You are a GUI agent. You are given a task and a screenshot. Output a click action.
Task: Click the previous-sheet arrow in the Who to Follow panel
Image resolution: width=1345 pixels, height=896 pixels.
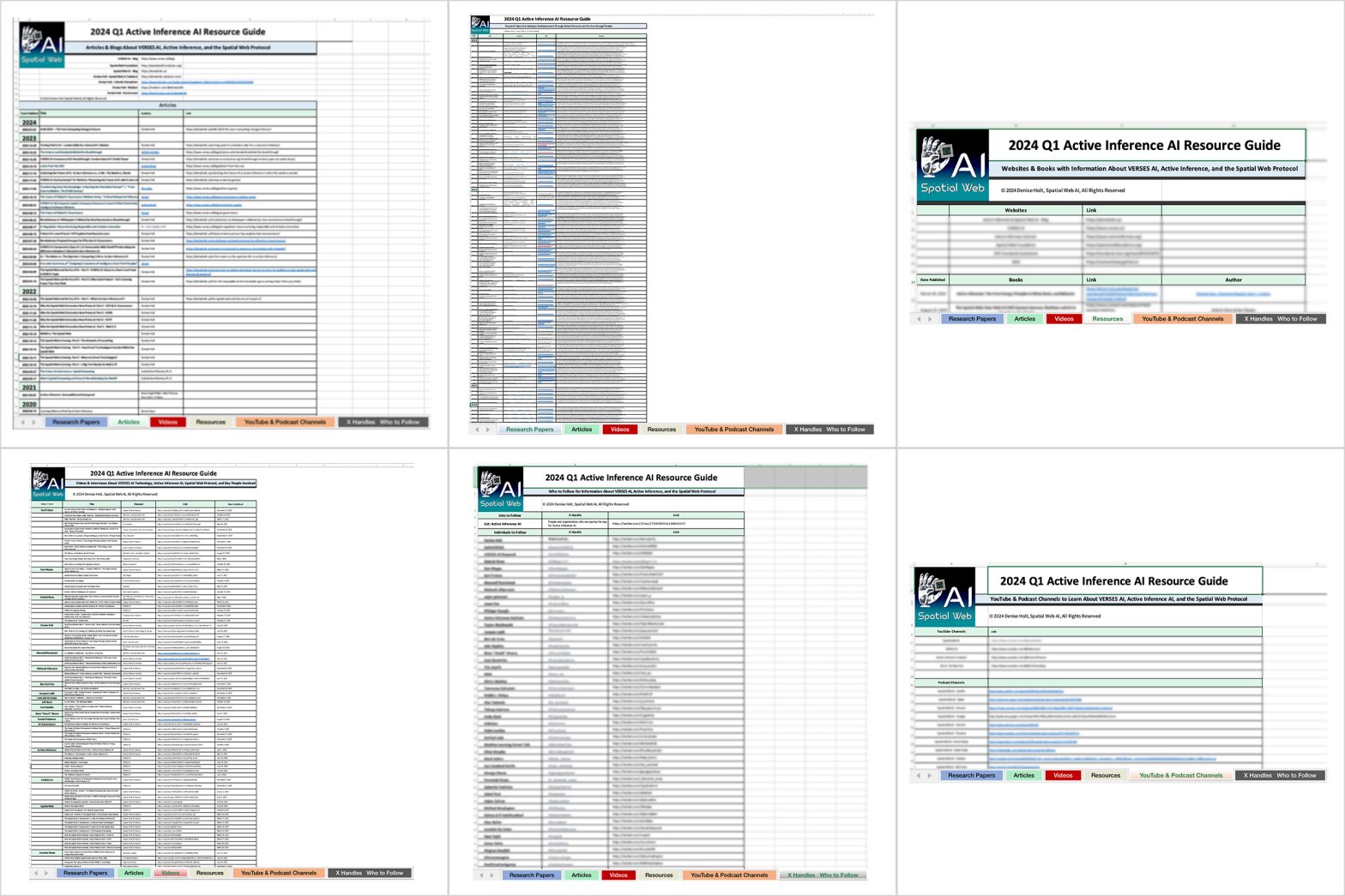481,875
